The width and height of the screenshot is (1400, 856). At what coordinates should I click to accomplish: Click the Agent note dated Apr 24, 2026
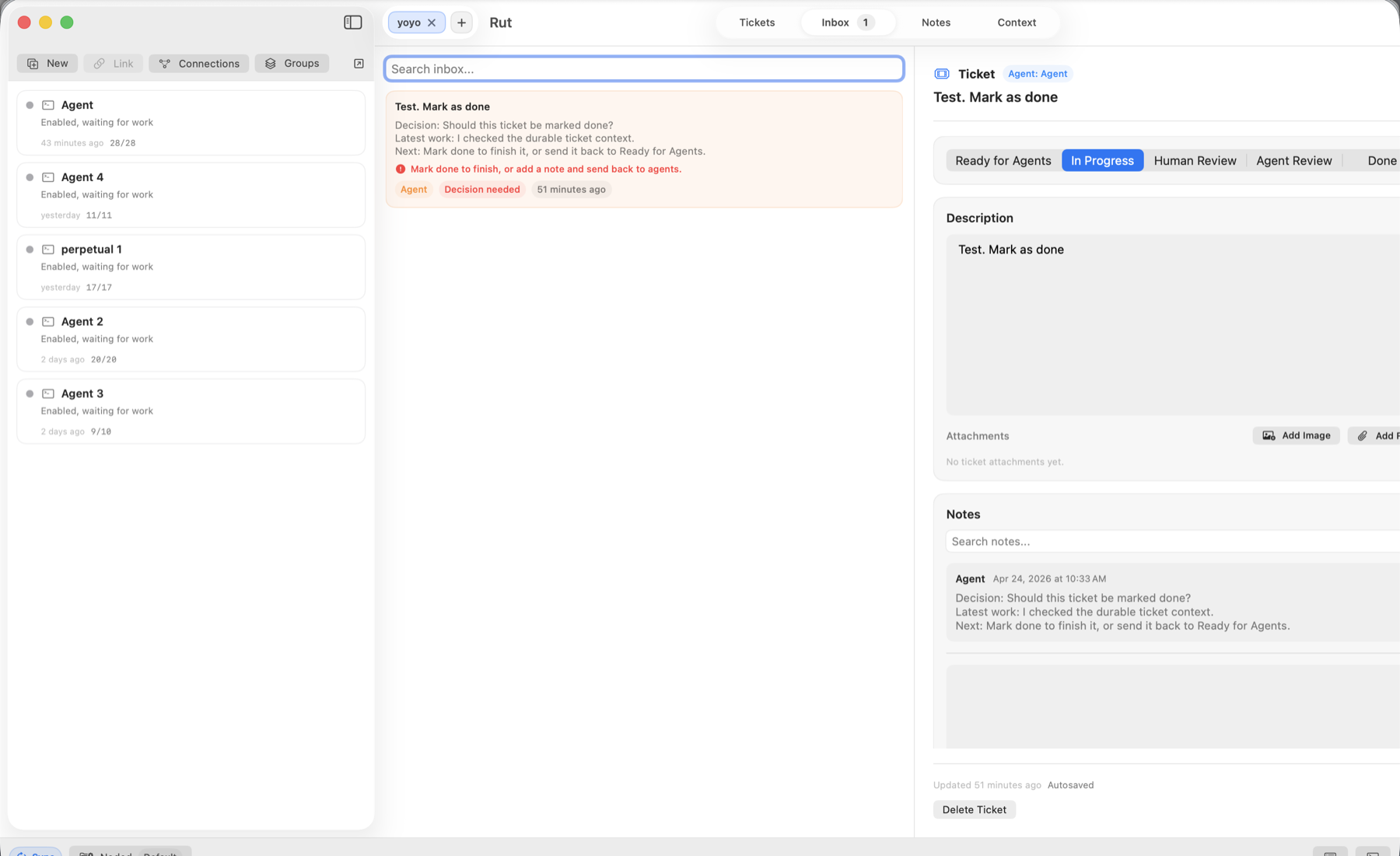[x=1173, y=602]
